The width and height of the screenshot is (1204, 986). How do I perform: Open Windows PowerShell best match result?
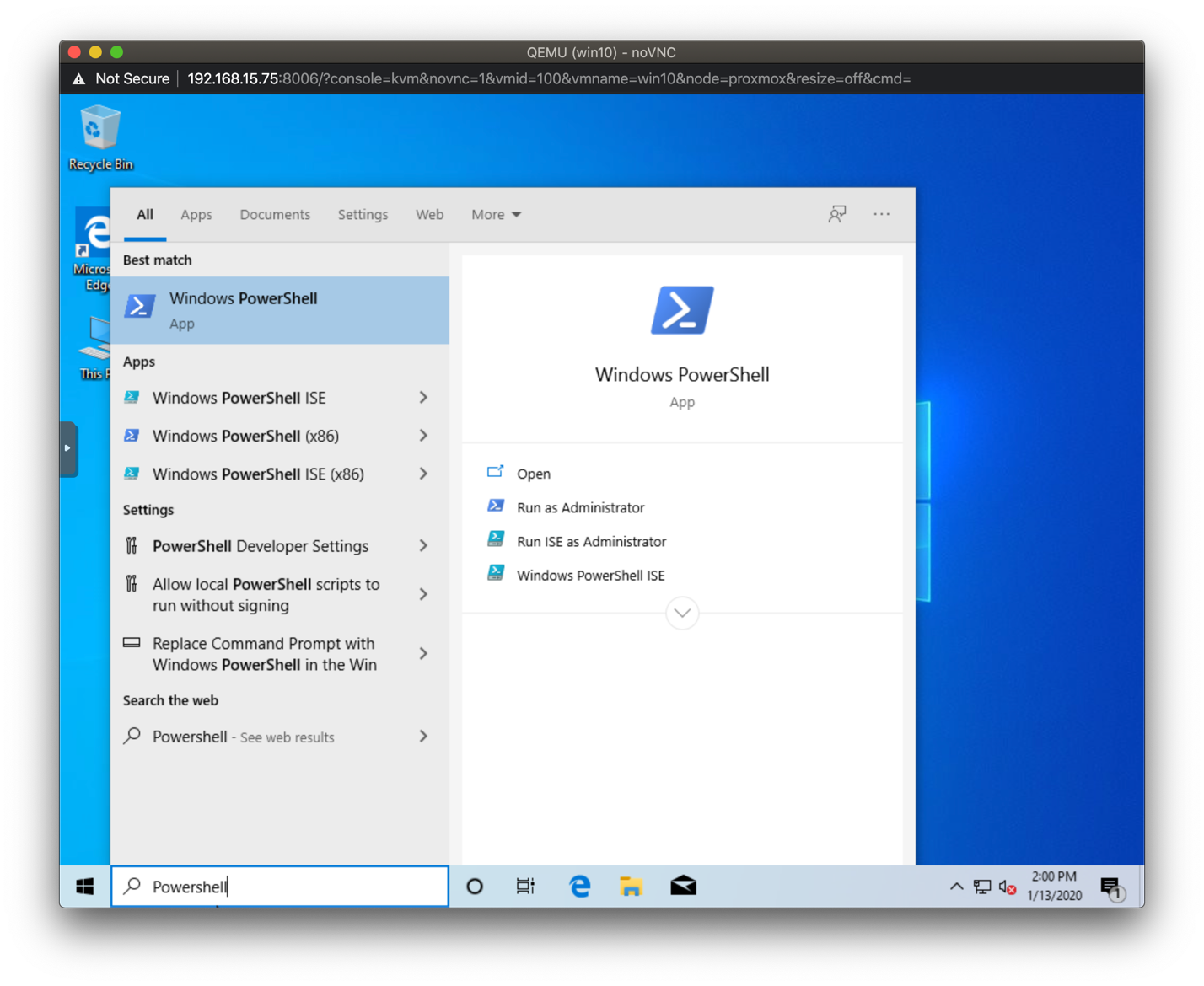point(280,310)
